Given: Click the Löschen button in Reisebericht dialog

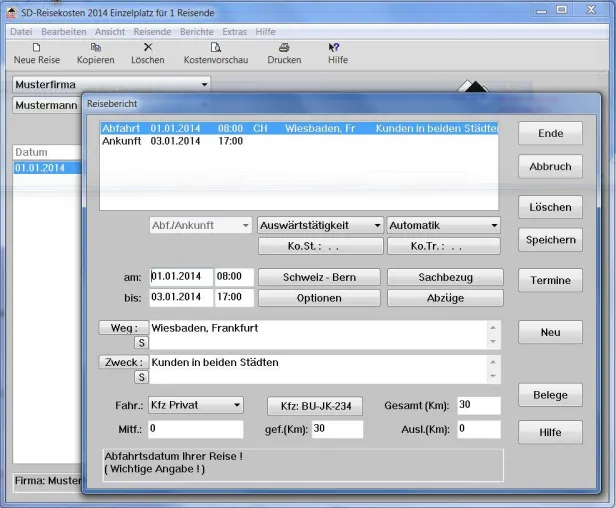Looking at the screenshot, I should click(550, 207).
